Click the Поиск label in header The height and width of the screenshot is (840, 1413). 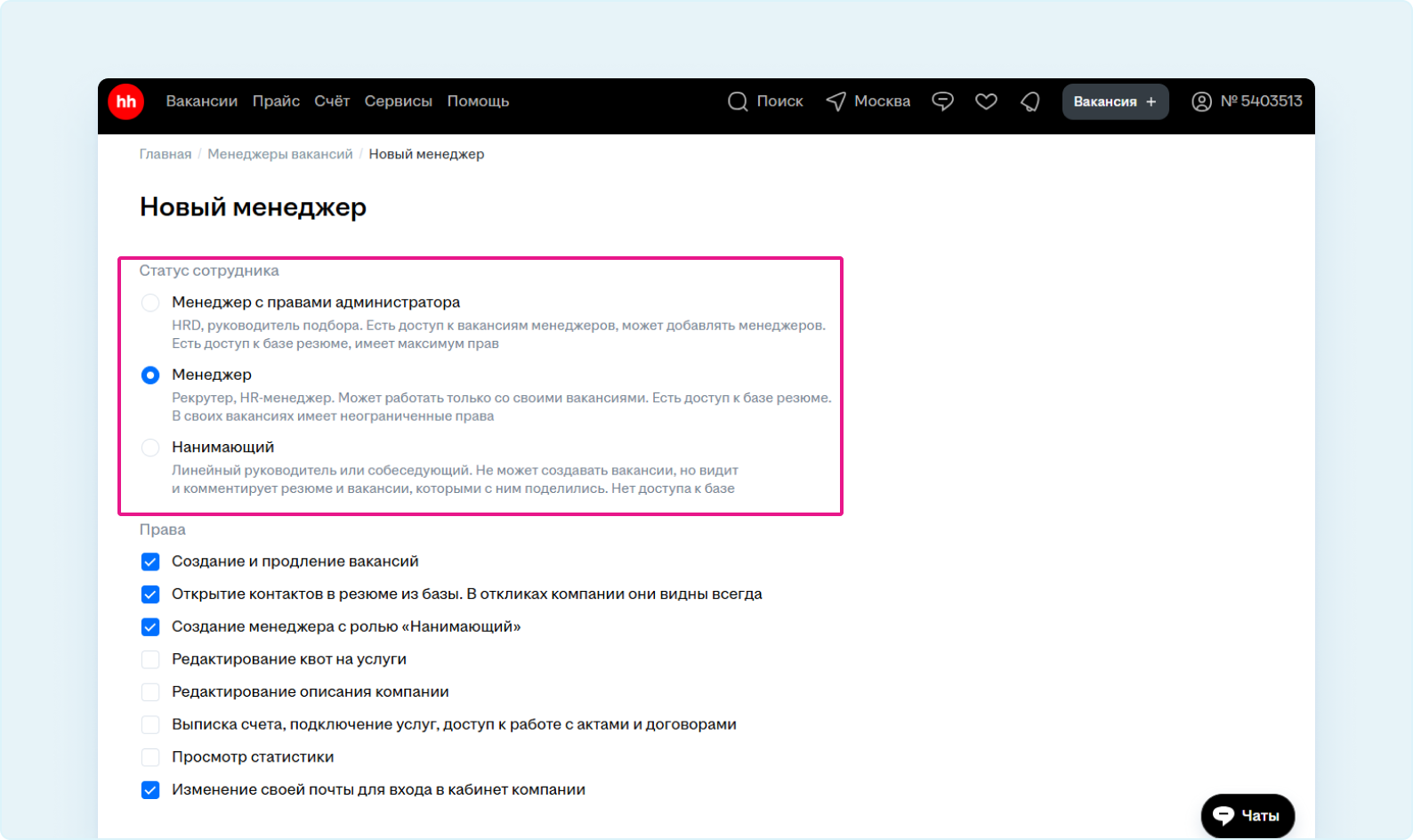(x=779, y=101)
